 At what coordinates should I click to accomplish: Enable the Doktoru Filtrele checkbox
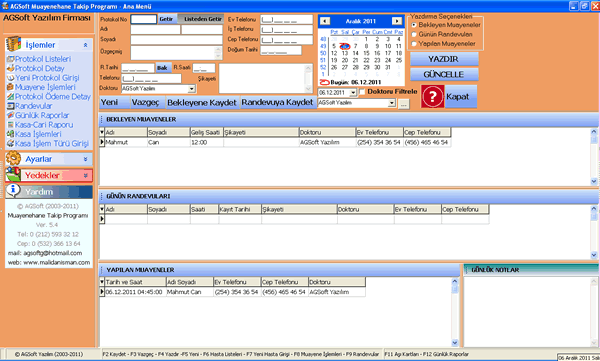[362, 92]
